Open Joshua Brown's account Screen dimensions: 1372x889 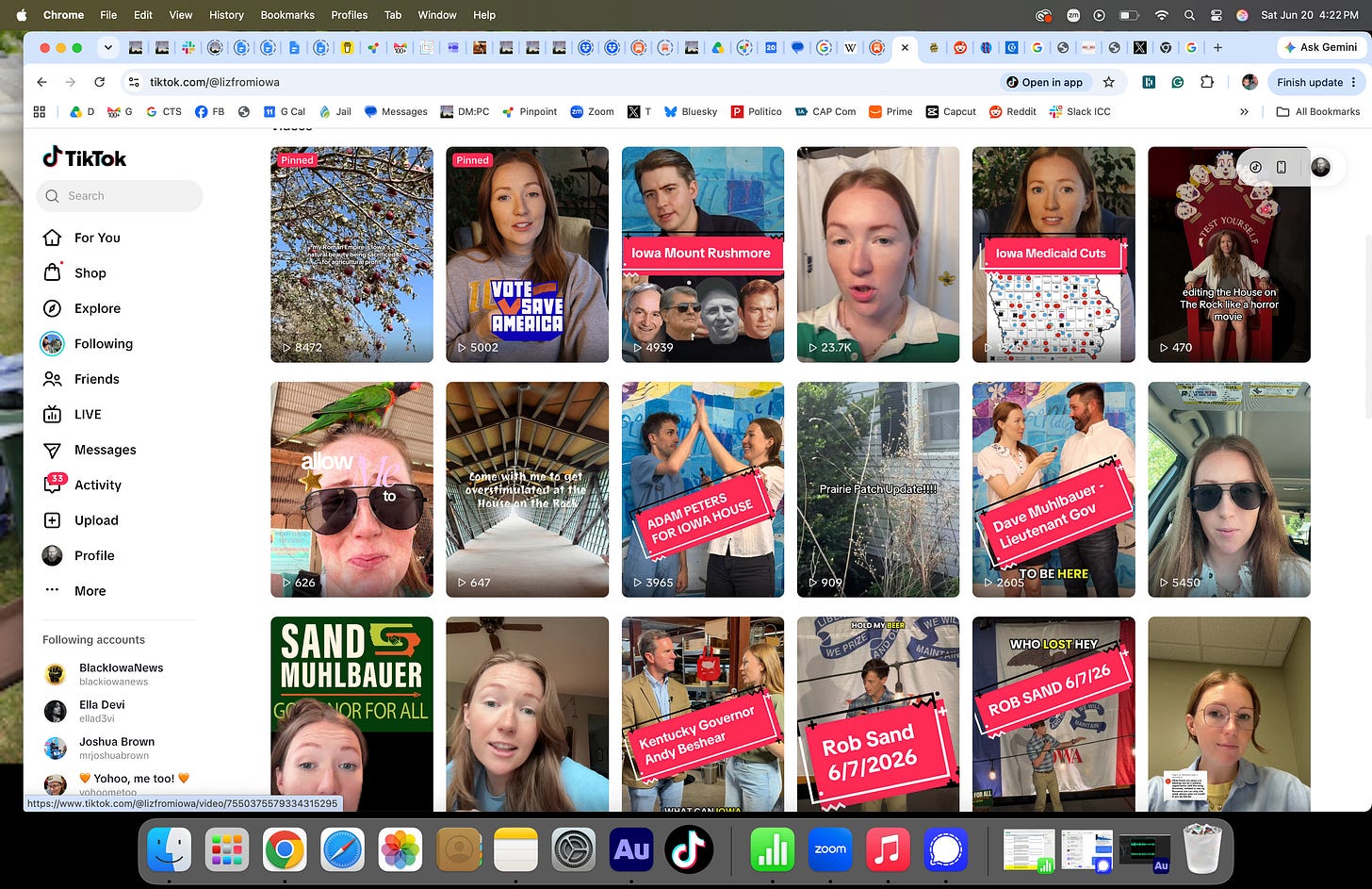99,748
